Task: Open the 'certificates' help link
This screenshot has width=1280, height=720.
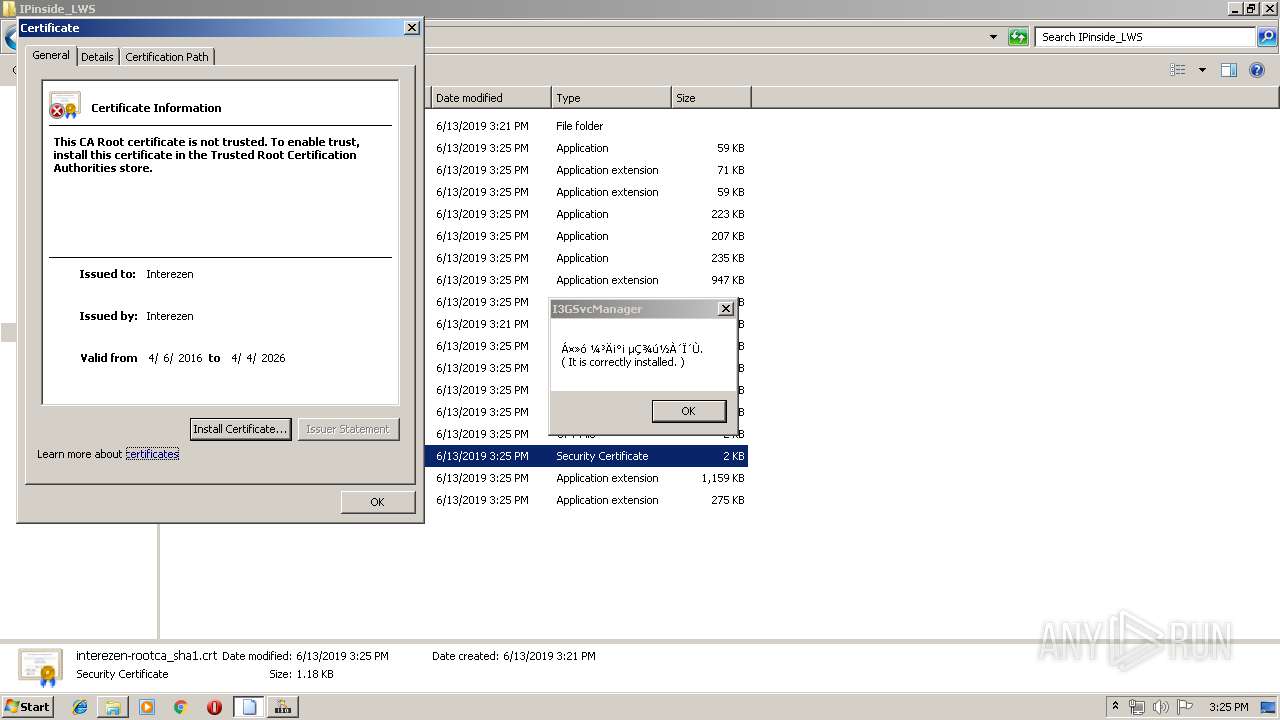Action: (x=152, y=454)
